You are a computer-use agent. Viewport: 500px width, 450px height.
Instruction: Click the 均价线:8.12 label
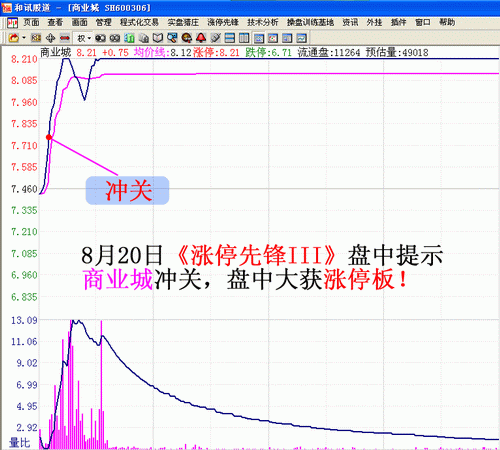click(x=163, y=52)
